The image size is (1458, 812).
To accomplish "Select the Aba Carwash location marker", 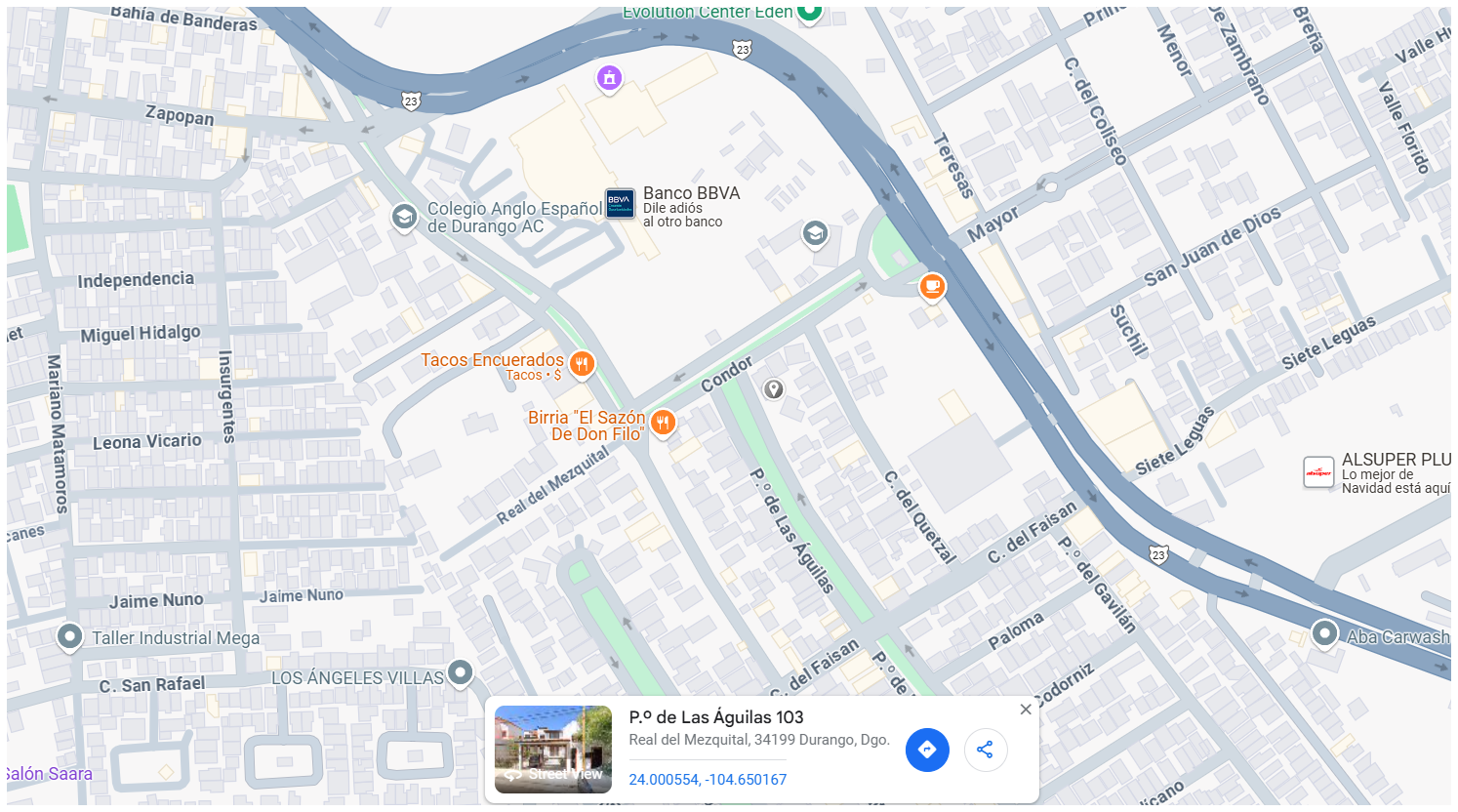I will tap(1324, 634).
